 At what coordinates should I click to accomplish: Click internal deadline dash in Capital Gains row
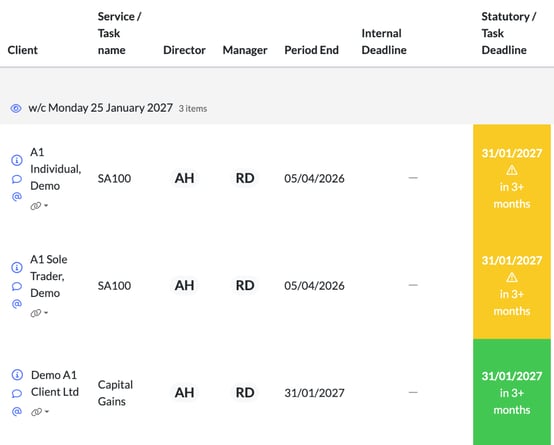(x=413, y=392)
